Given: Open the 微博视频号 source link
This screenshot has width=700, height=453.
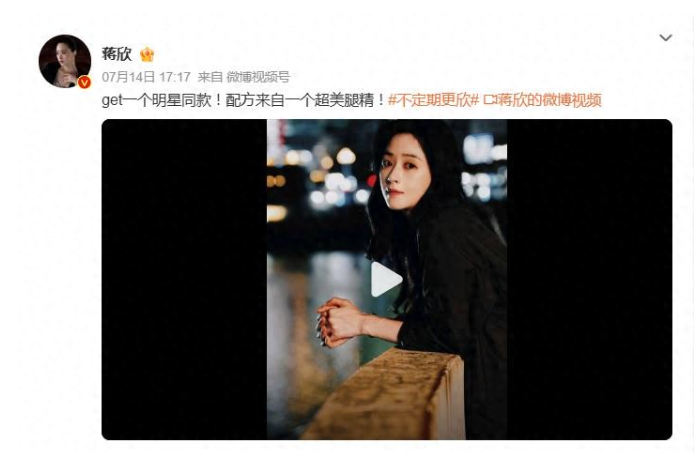Looking at the screenshot, I should (258, 77).
